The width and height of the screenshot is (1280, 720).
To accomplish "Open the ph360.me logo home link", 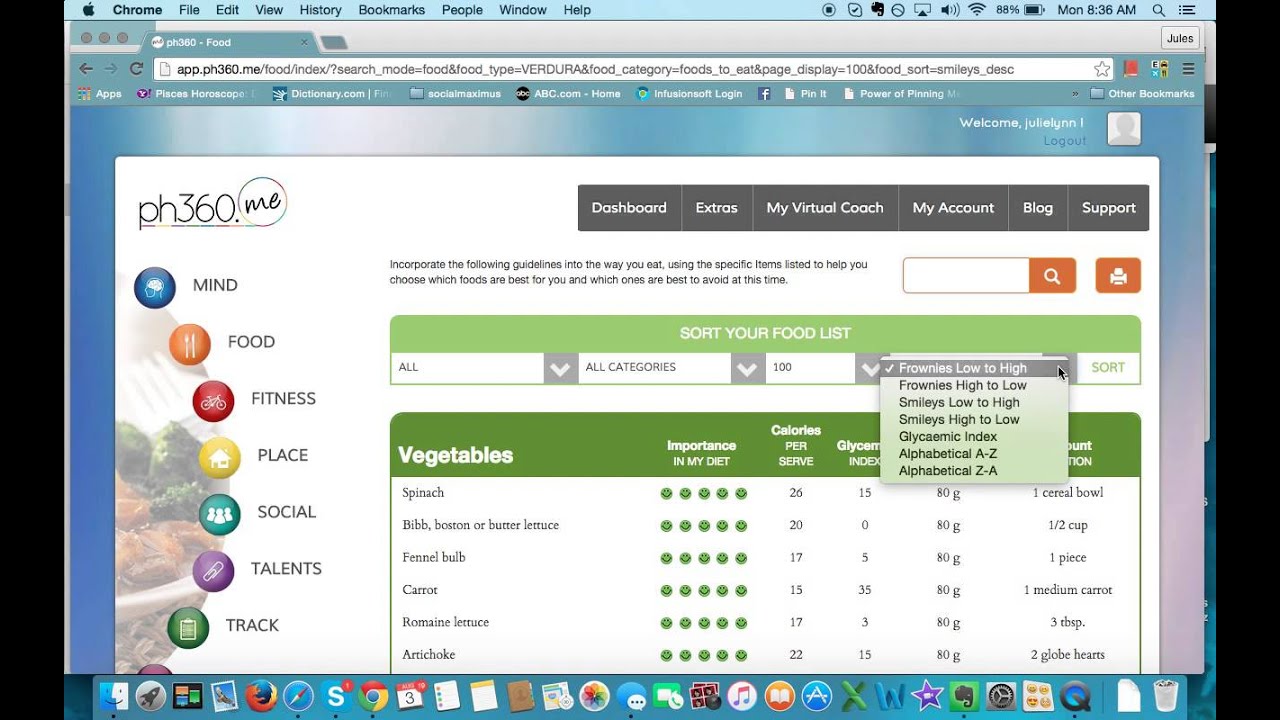I will pos(213,204).
